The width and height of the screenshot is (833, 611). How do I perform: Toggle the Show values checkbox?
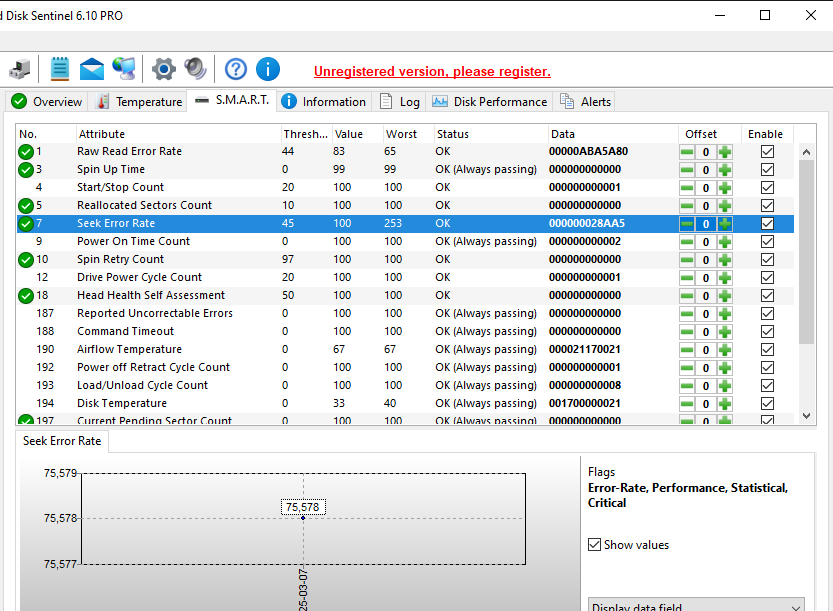click(x=595, y=545)
